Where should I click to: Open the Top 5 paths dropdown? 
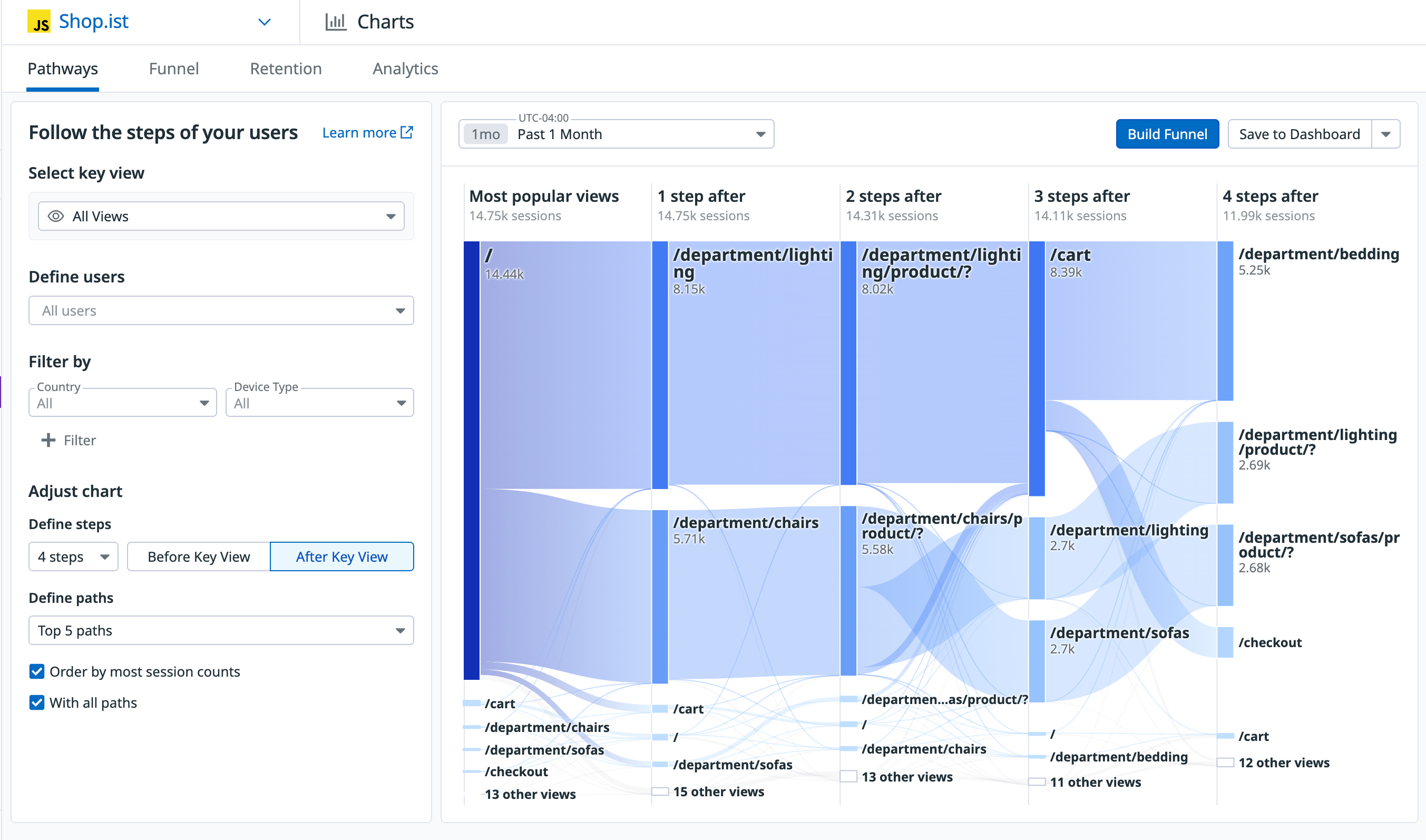221,630
